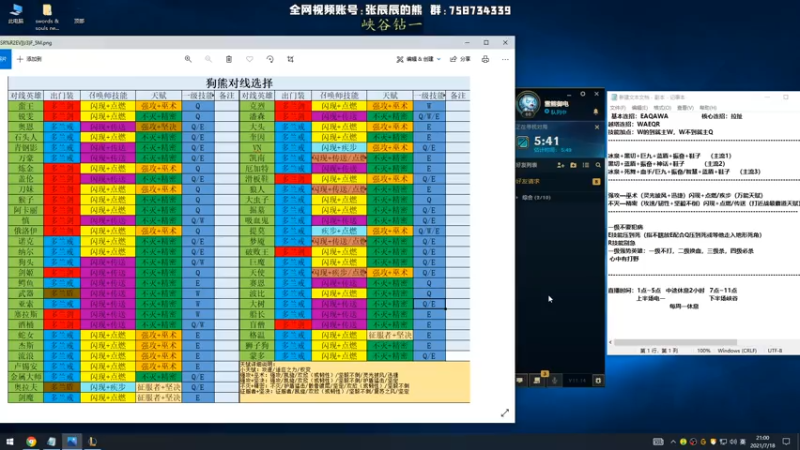Screen dimensions: 800x450
Task: Share the photo via the share button
Action: pyautogui.click(x=460, y=59)
